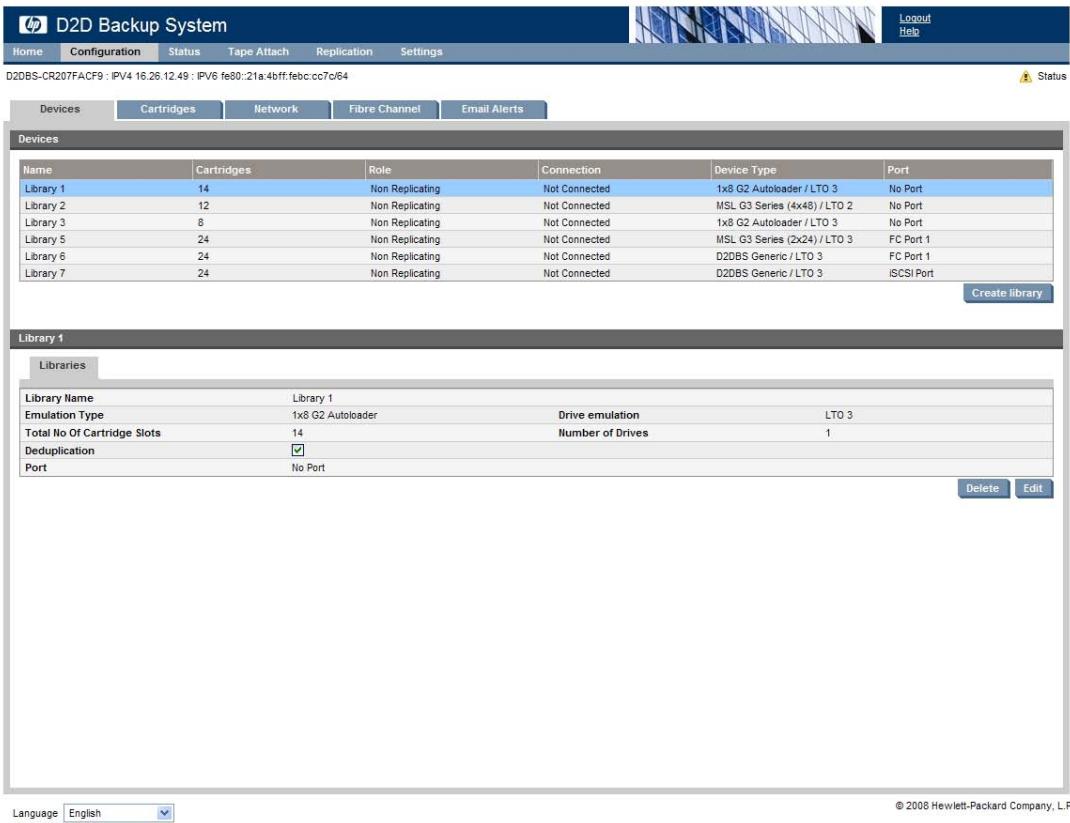
Task: Click the Logout link
Action: point(914,18)
